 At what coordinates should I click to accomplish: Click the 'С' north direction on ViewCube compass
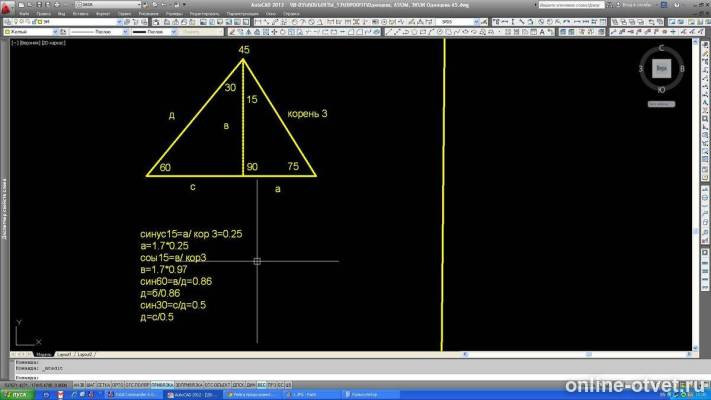point(661,48)
